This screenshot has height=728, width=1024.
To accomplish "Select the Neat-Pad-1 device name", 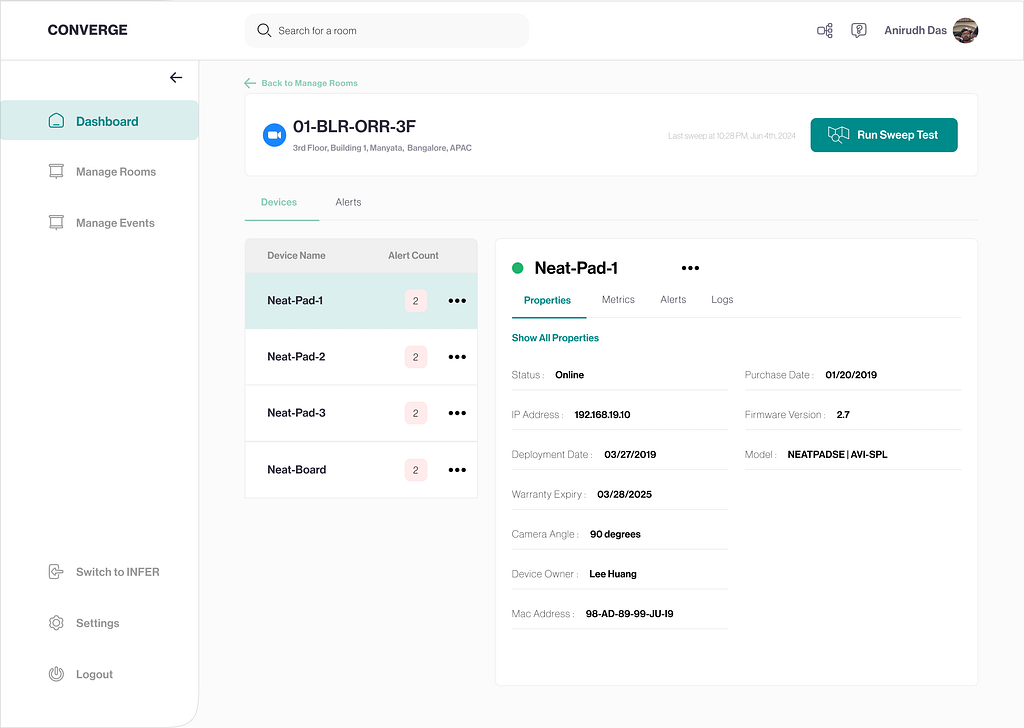I will 295,300.
